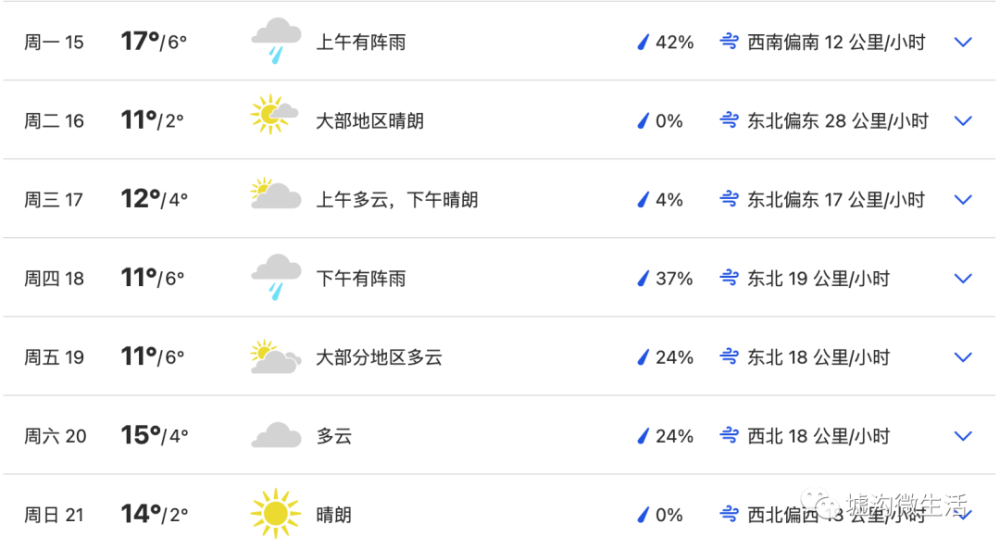Click the rain cloud icon for 周四 18
Viewport: 1000px width, 549px height.
[x=276, y=277]
